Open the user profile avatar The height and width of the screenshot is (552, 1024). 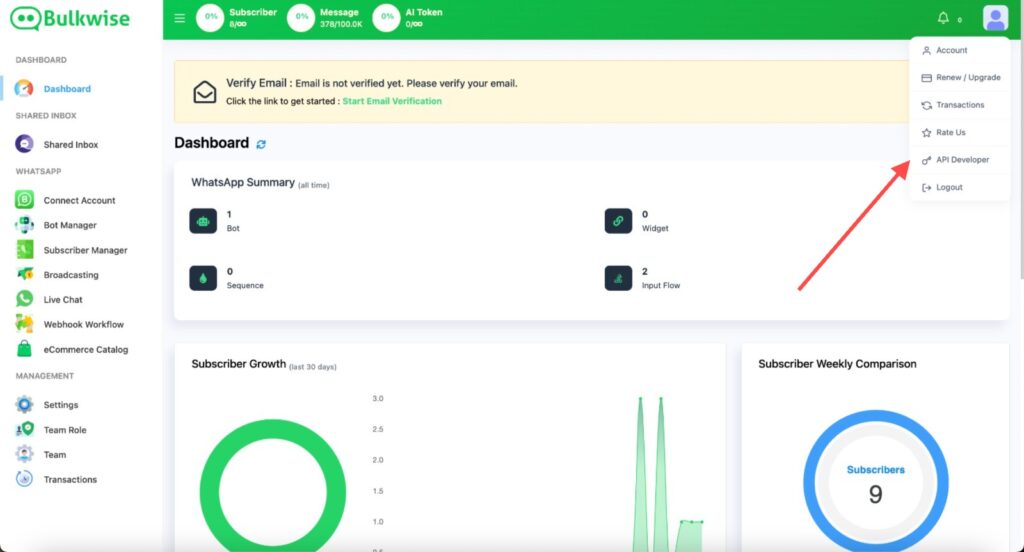coord(995,18)
